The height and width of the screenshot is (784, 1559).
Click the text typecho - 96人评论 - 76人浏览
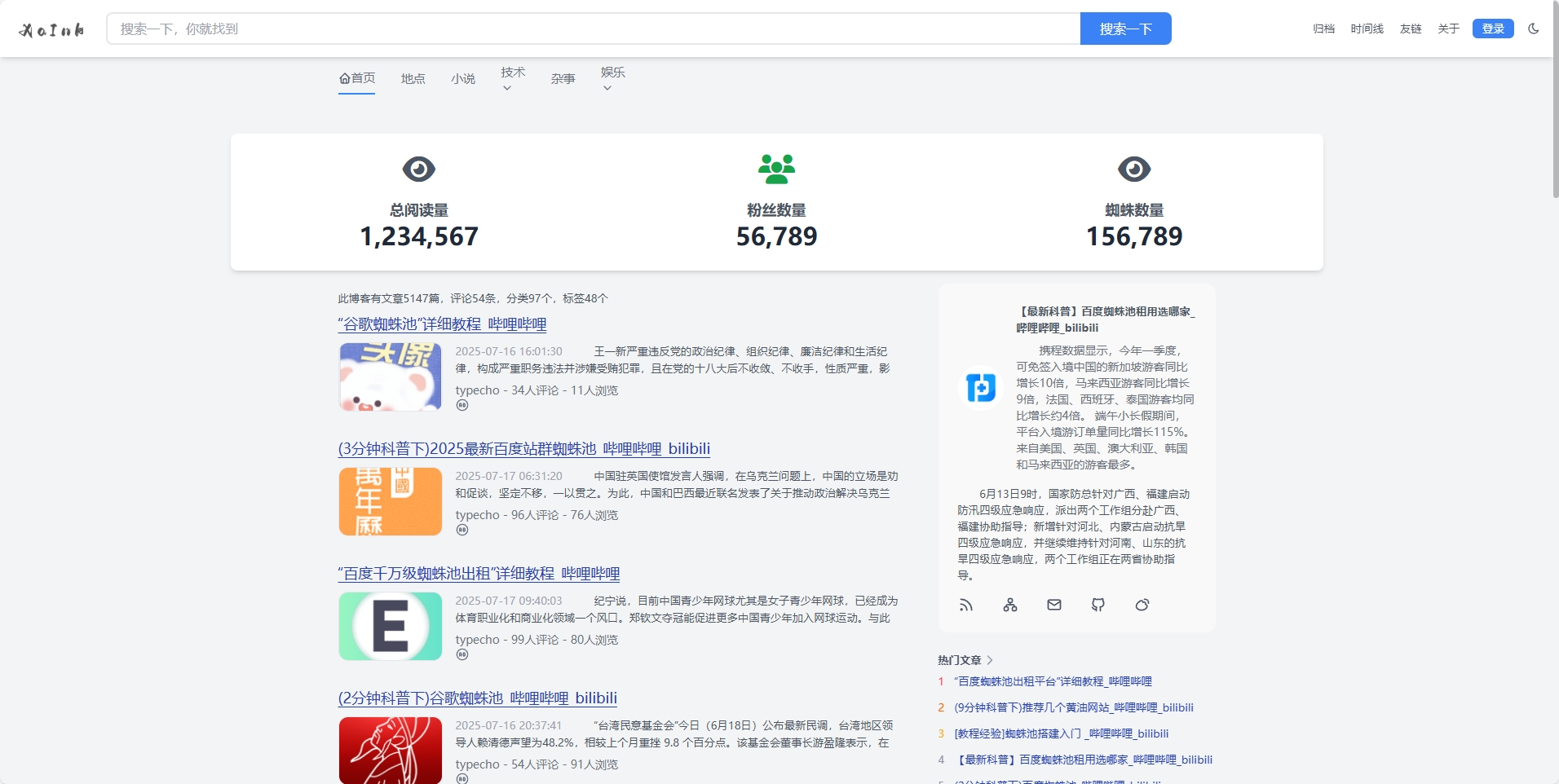[x=537, y=515]
